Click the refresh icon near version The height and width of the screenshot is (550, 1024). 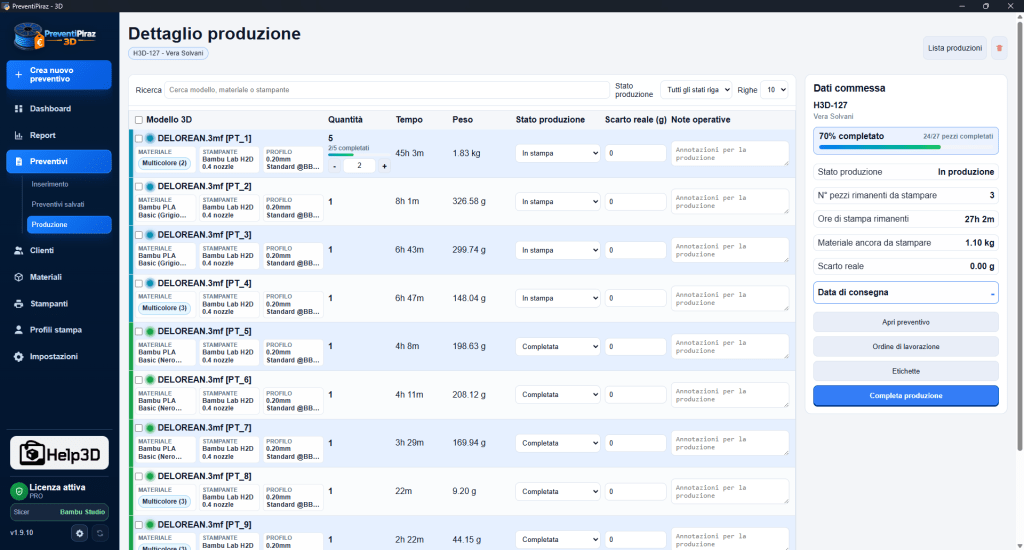(x=100, y=533)
